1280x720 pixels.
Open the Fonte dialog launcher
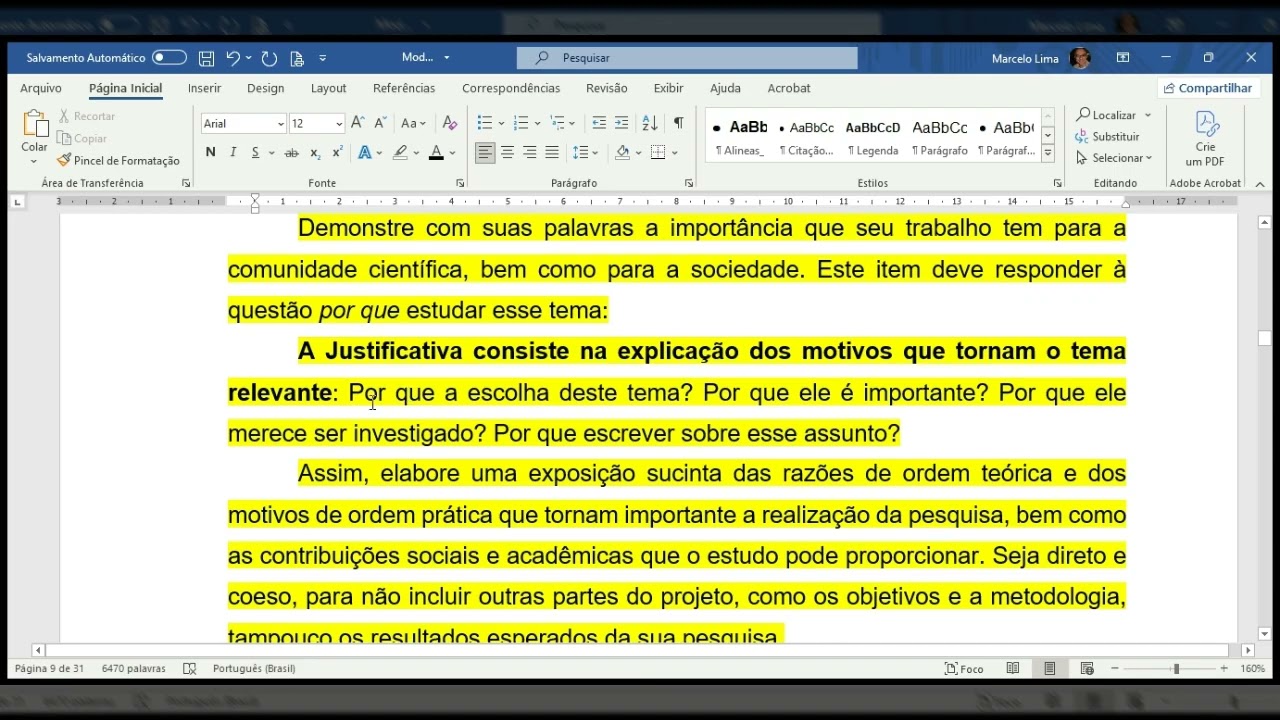(460, 184)
